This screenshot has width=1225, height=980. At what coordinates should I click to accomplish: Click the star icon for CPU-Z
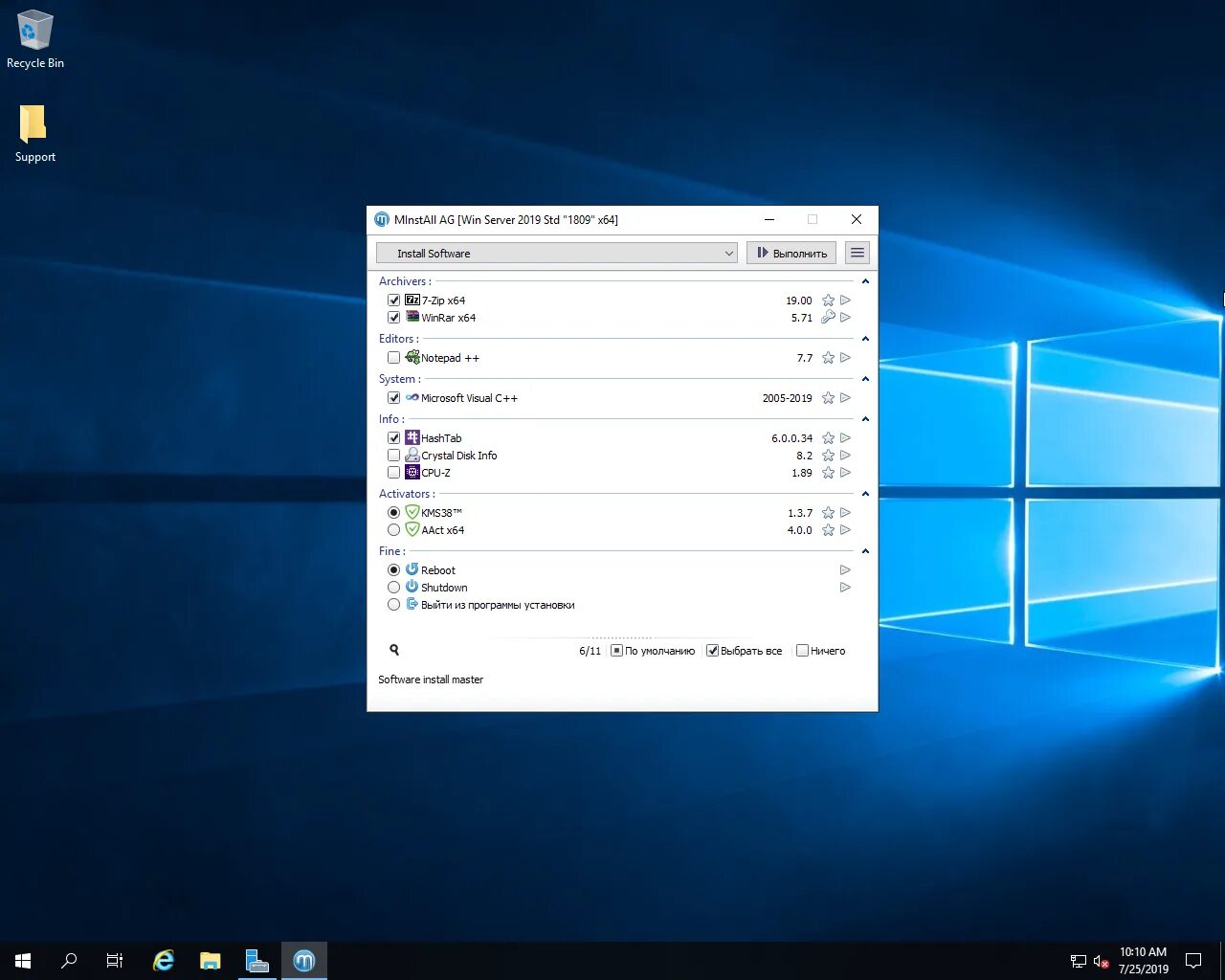[x=828, y=473]
